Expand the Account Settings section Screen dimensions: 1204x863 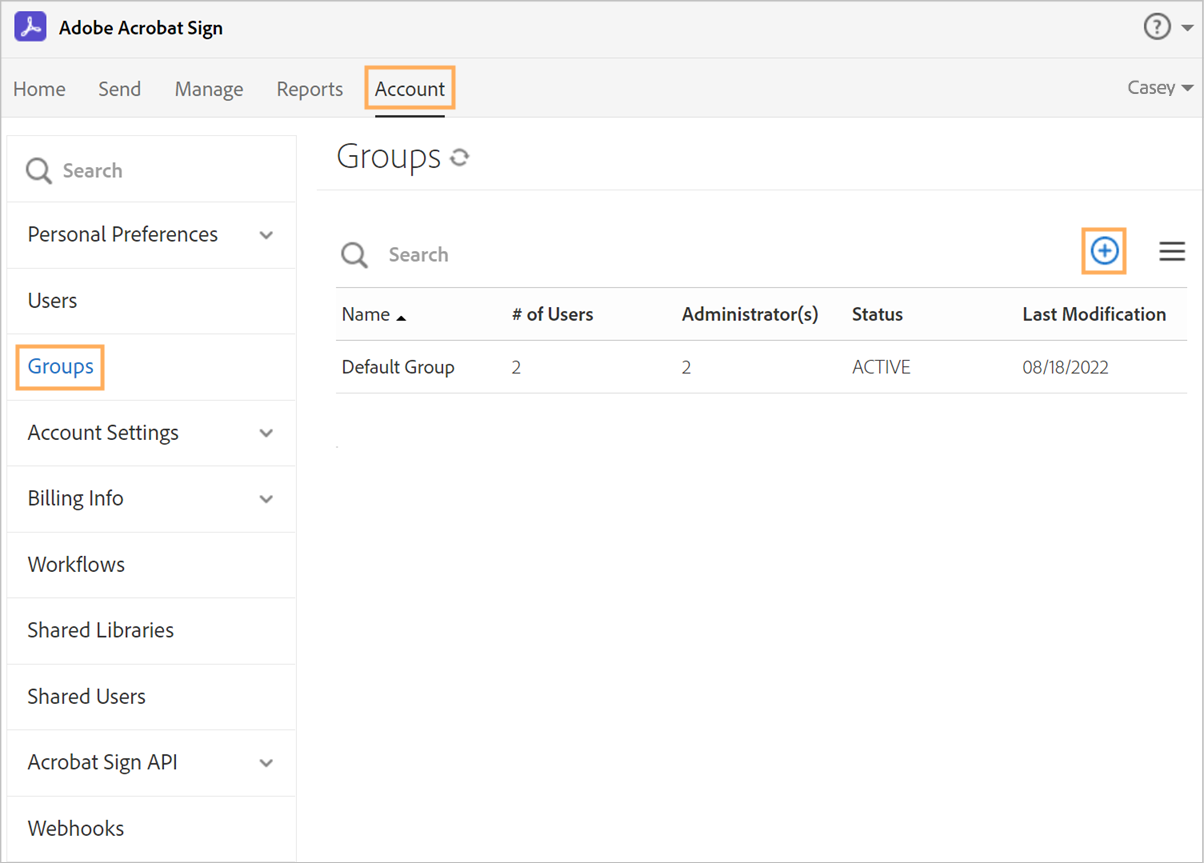(x=266, y=433)
